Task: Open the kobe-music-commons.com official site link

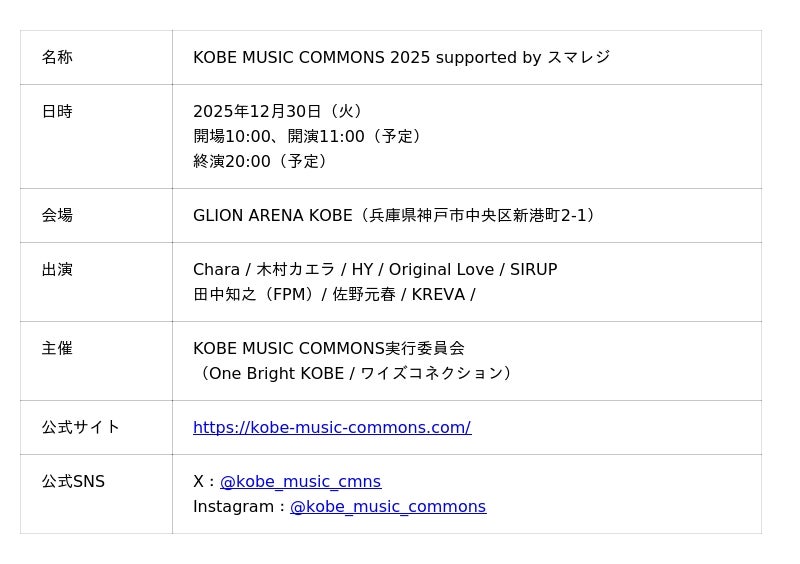Action: [x=331, y=428]
